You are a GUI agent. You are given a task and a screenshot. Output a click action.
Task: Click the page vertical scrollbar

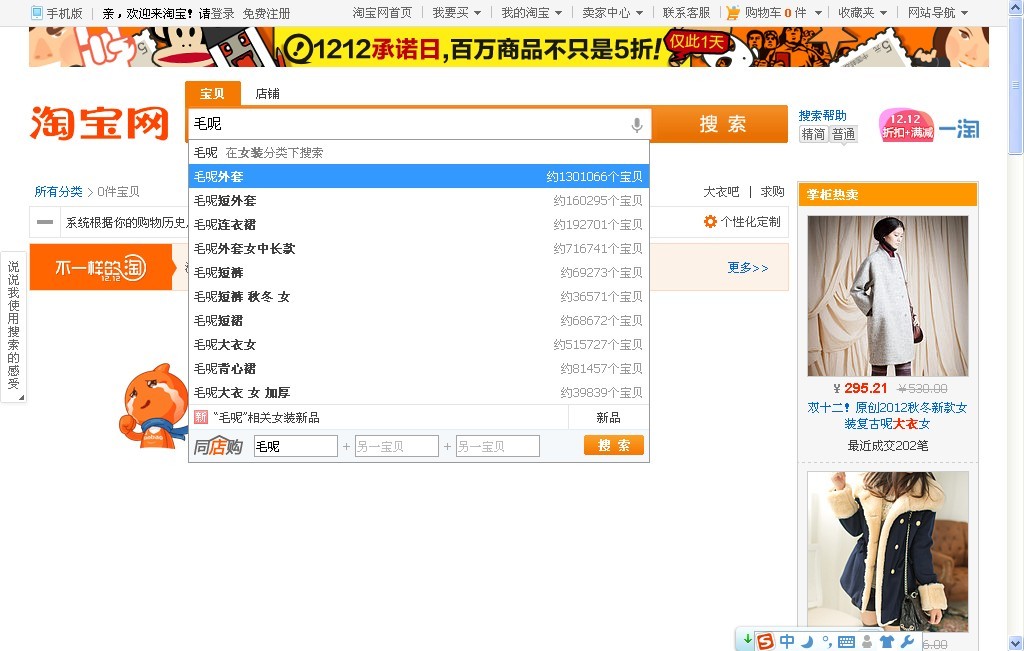pyautogui.click(x=1015, y=325)
